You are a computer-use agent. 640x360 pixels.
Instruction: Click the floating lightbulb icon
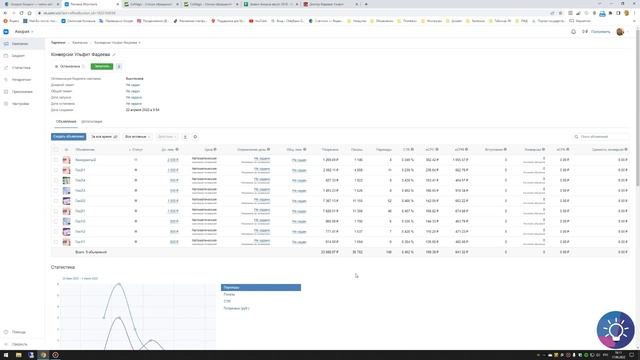click(616, 330)
